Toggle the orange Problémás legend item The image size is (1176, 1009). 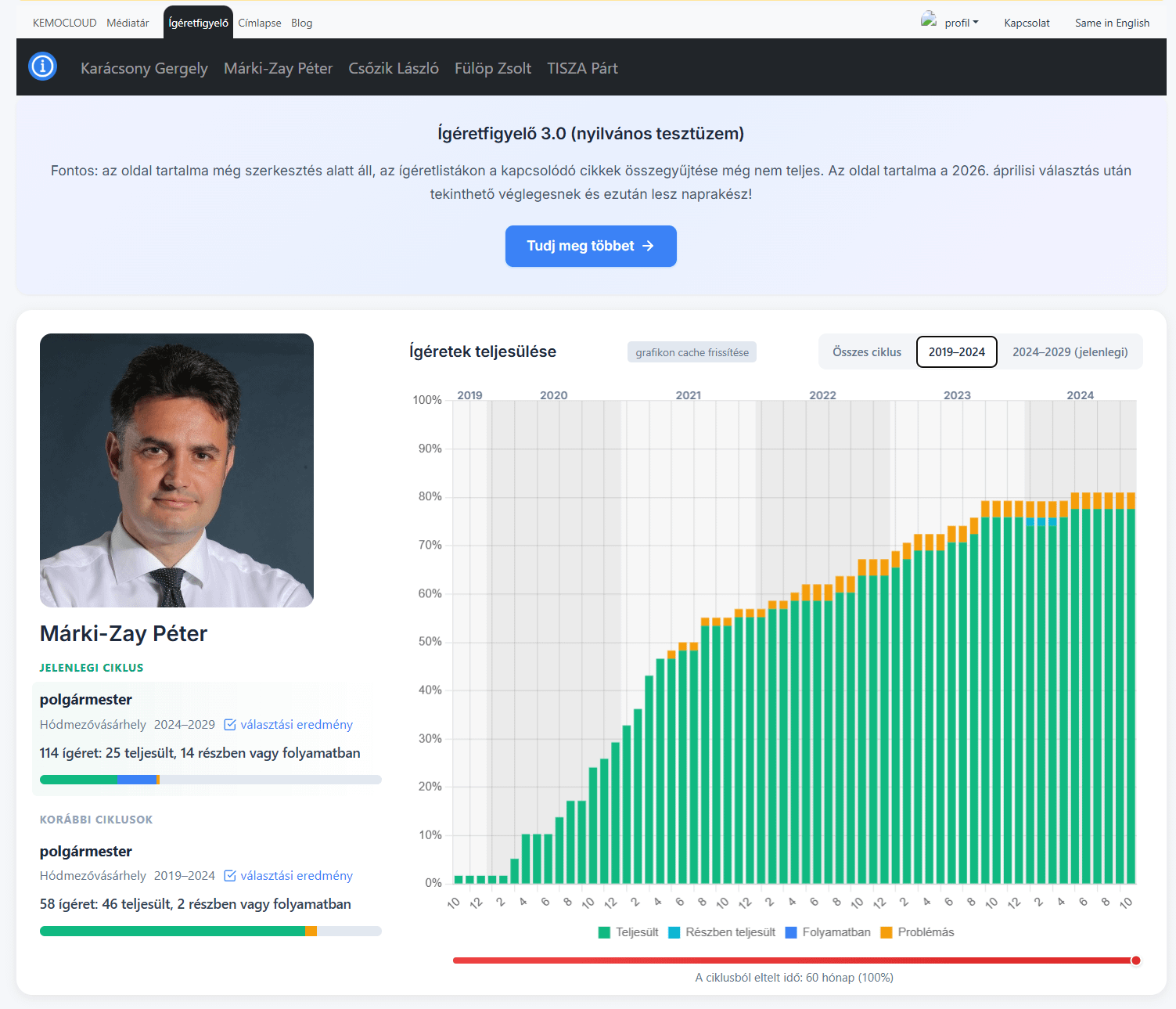(x=917, y=932)
